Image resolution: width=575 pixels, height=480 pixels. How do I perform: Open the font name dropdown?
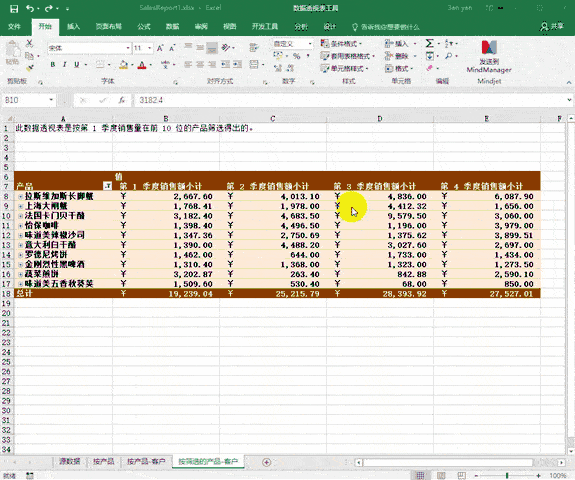coord(128,48)
